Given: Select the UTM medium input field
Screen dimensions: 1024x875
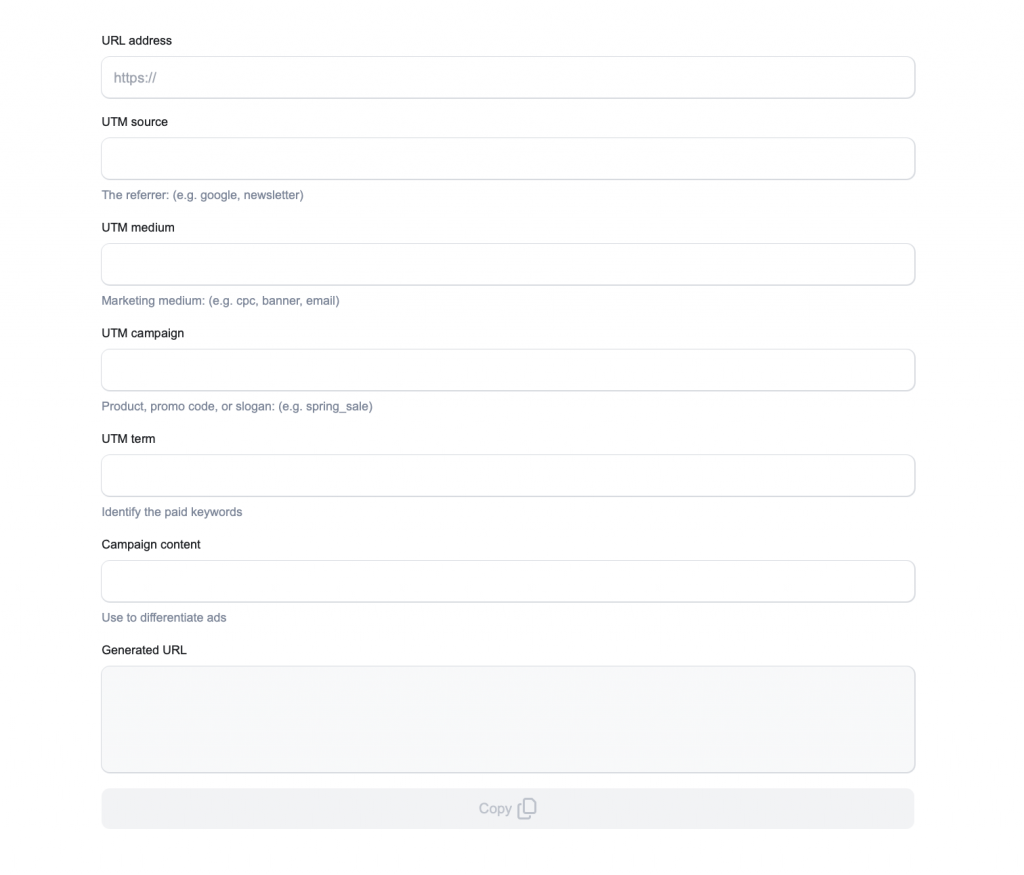Looking at the screenshot, I should (508, 265).
